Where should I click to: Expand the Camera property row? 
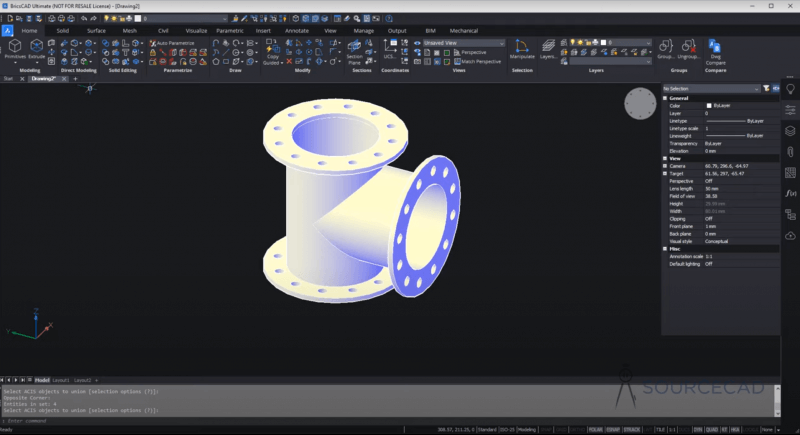(x=665, y=166)
